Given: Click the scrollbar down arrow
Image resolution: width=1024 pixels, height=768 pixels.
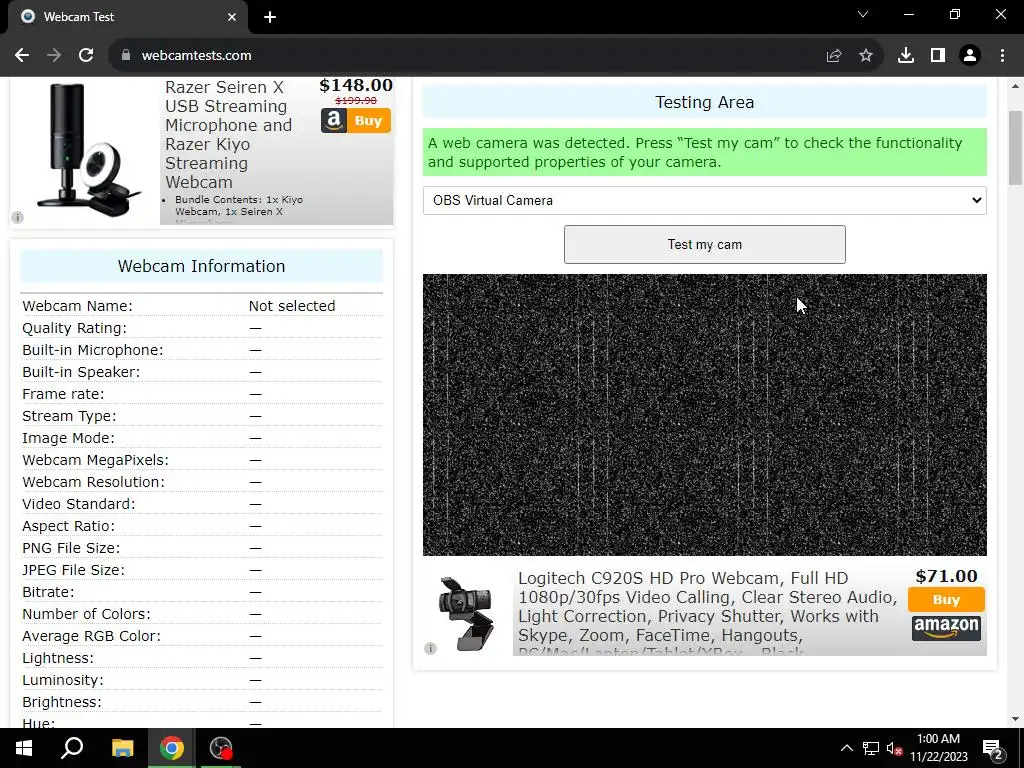Looking at the screenshot, I should click(x=1015, y=719).
